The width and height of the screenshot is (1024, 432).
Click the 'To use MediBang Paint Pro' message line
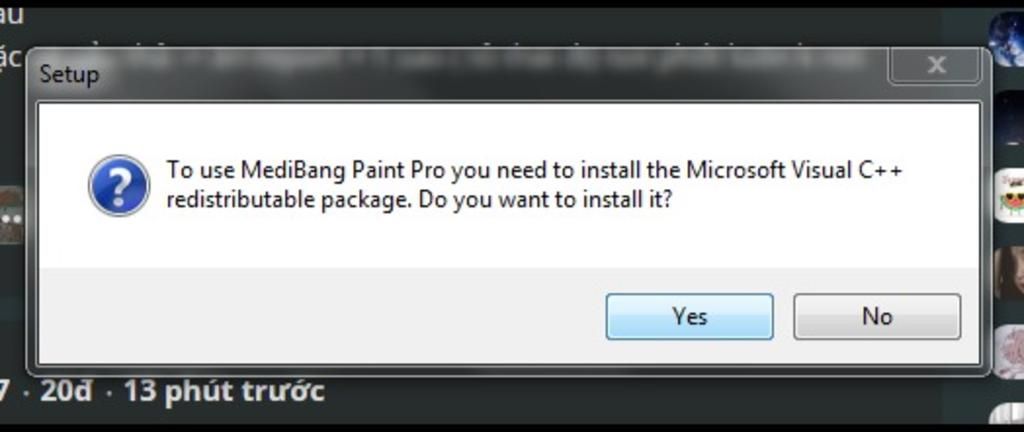click(535, 170)
